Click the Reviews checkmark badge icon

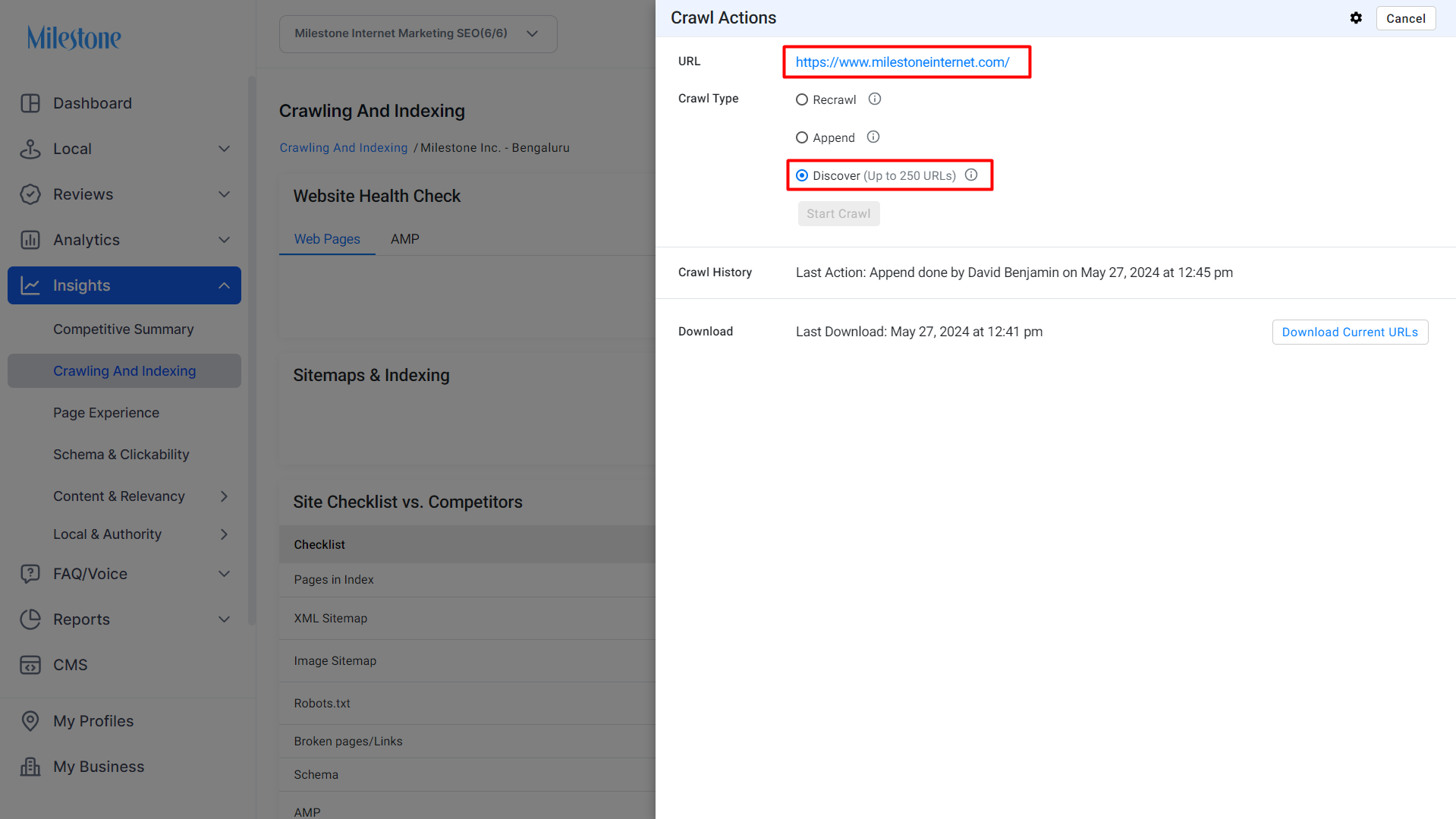click(x=30, y=194)
